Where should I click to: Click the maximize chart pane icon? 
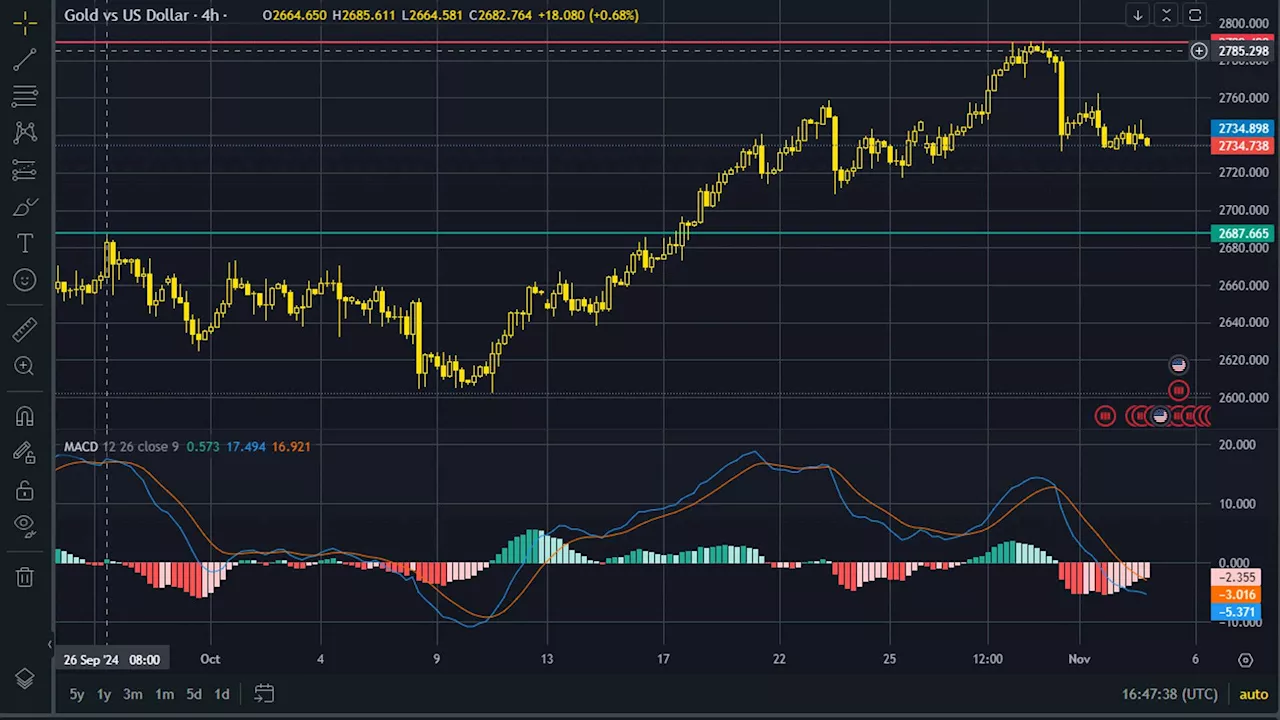click(x=1195, y=15)
